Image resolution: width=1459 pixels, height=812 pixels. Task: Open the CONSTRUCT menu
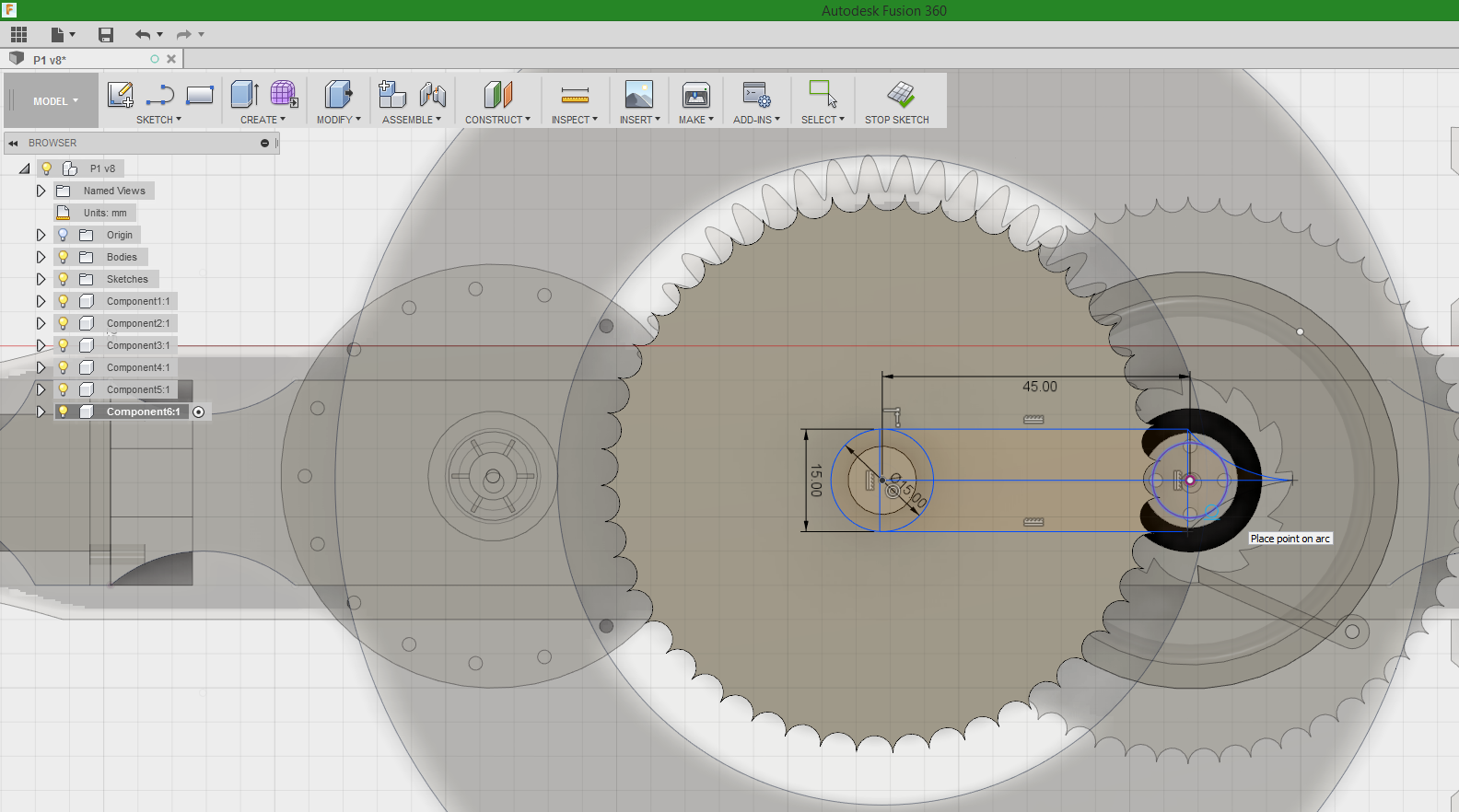tap(497, 120)
